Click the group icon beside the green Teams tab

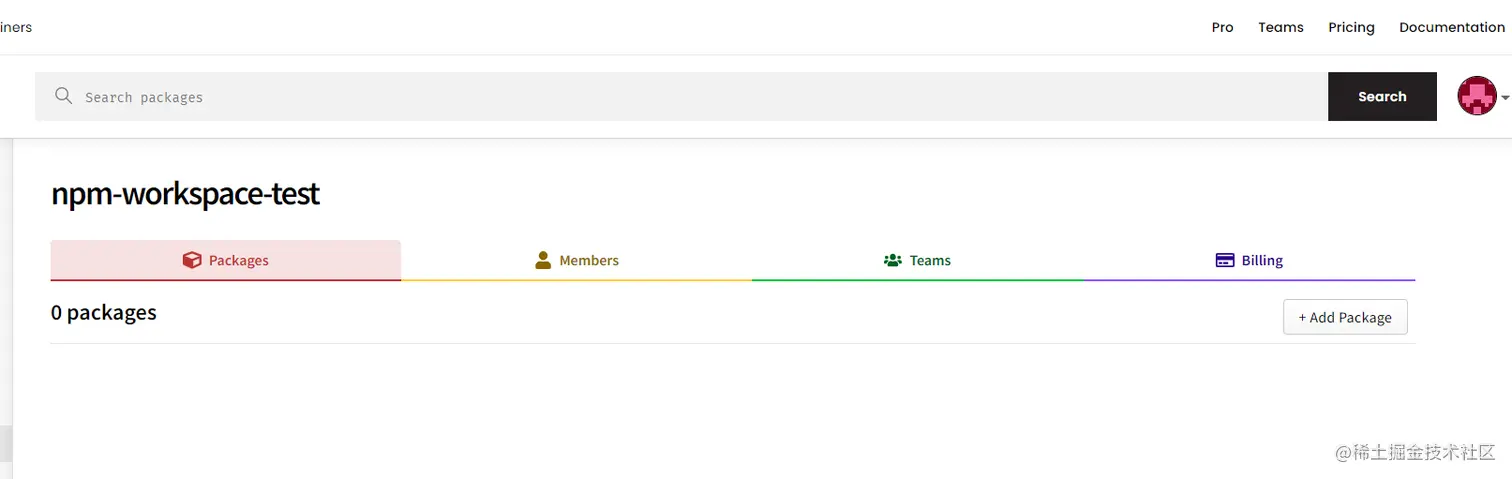tap(893, 260)
